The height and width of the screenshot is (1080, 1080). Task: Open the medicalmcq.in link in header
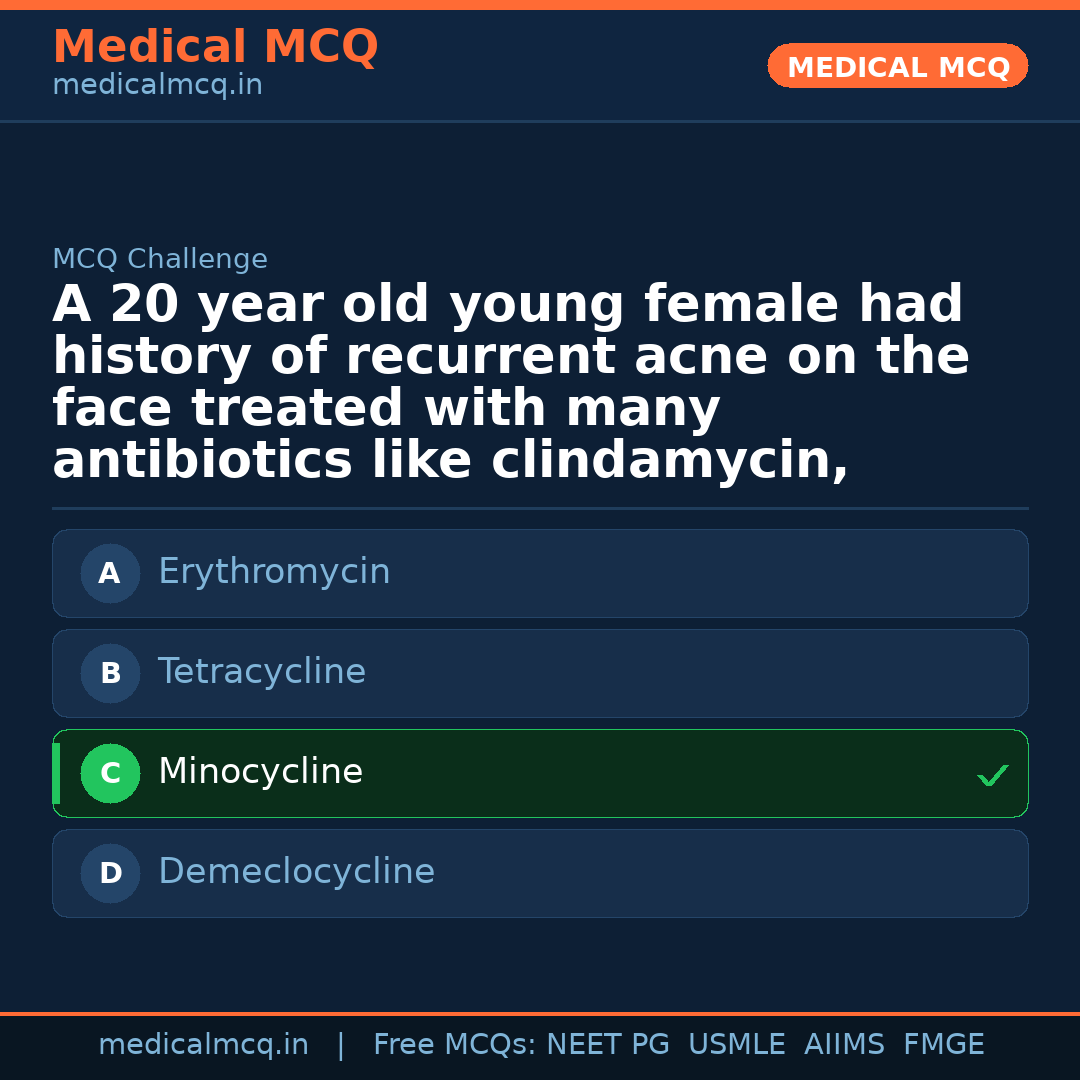click(x=157, y=86)
